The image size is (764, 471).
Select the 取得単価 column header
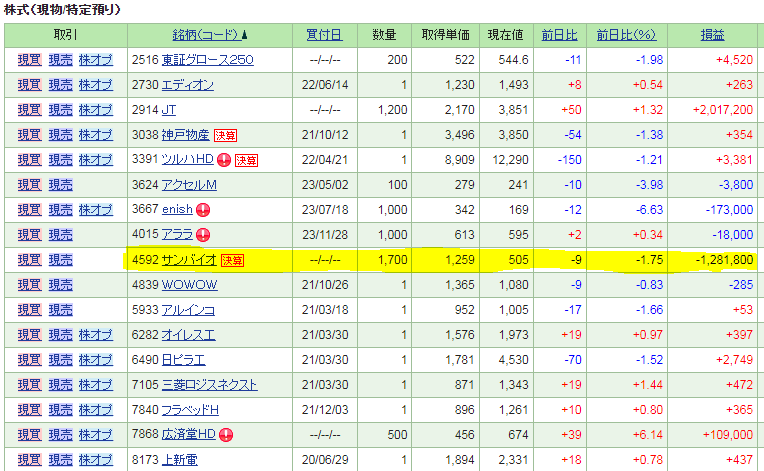[x=445, y=35]
